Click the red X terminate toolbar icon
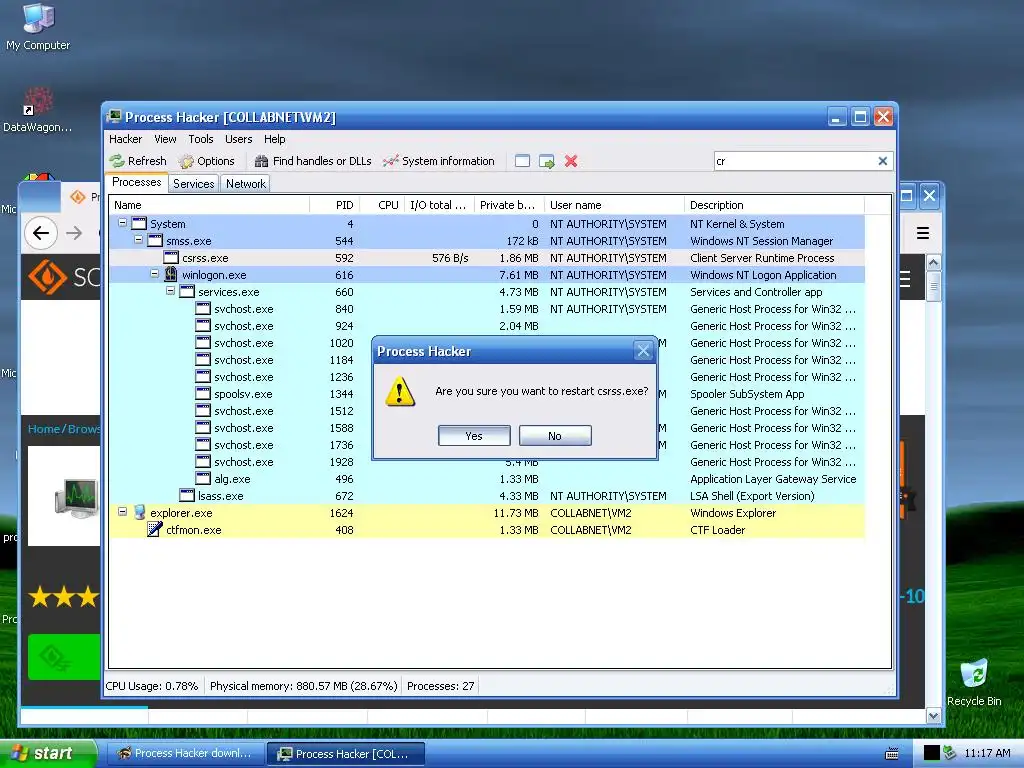 571,161
